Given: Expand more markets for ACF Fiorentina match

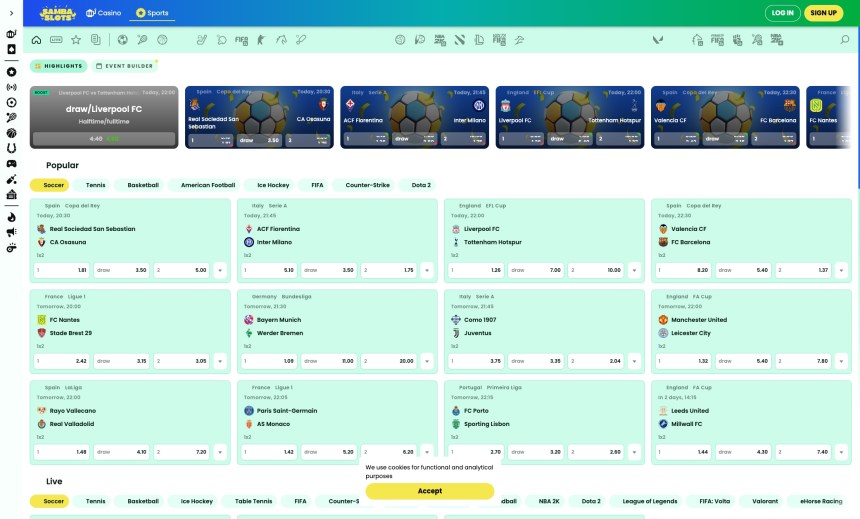Looking at the screenshot, I should 427,270.
